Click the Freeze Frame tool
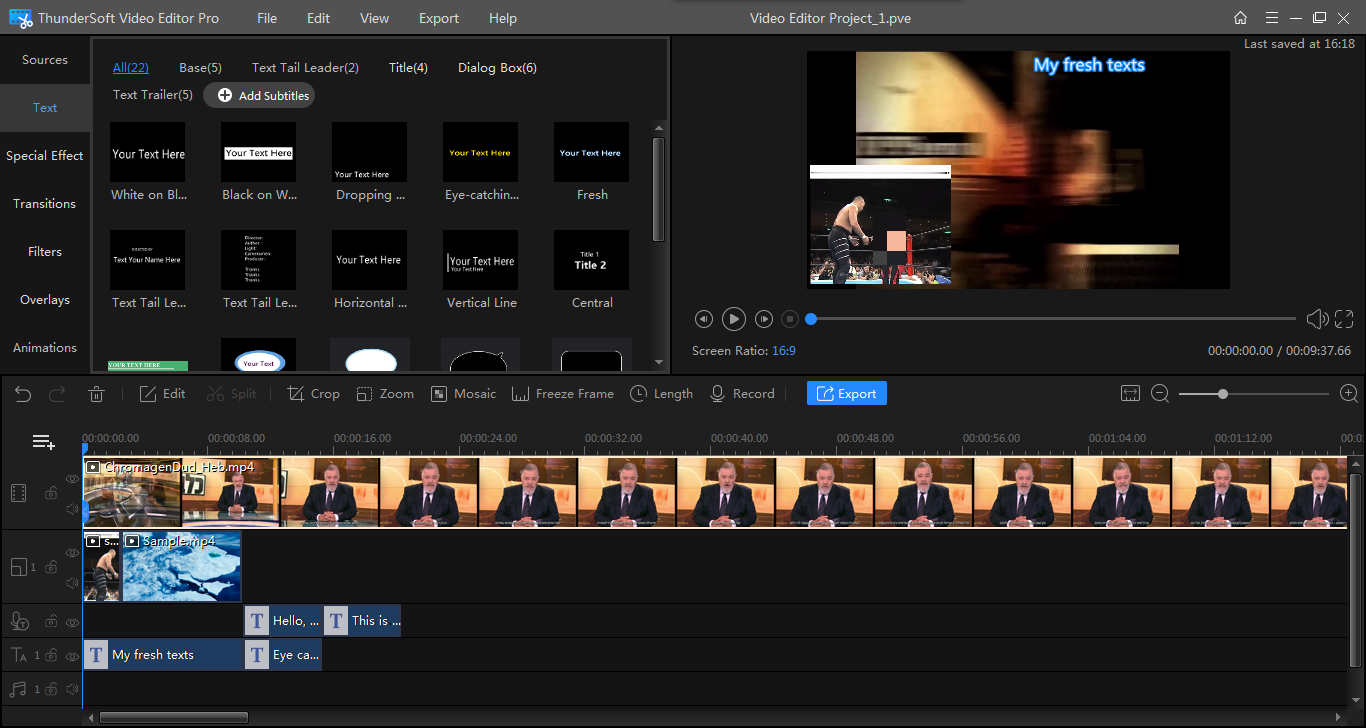This screenshot has height=728, width=1366. coord(562,394)
